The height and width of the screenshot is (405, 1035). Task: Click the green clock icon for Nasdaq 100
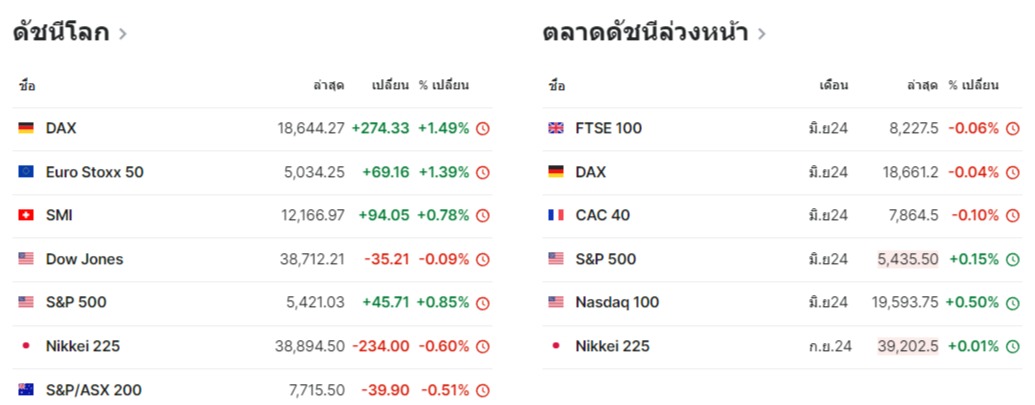(1013, 302)
